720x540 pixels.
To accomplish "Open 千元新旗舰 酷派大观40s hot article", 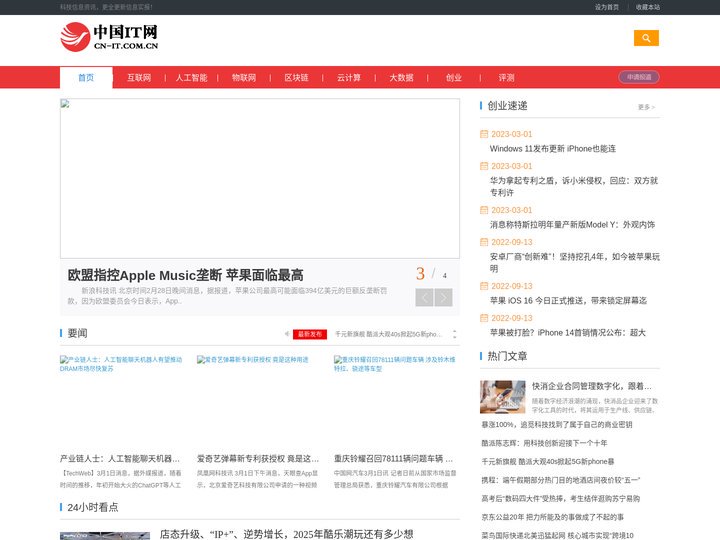I will click(x=548, y=461).
